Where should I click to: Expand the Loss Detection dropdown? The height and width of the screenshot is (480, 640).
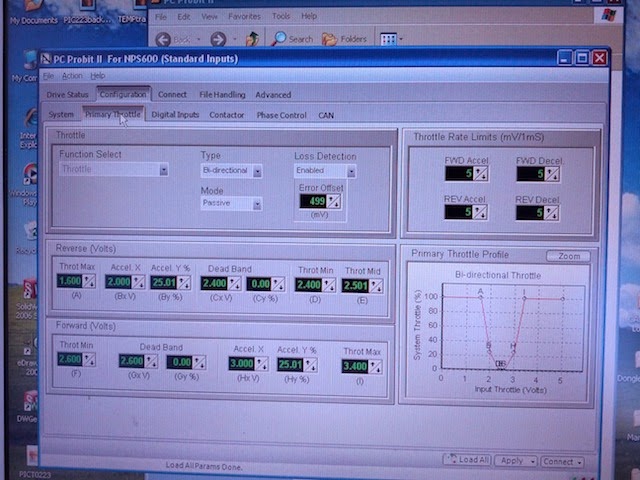351,172
